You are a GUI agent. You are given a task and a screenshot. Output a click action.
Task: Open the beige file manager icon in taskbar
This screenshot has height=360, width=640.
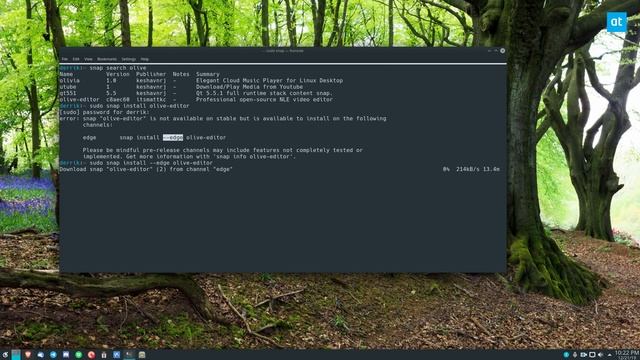point(142,355)
